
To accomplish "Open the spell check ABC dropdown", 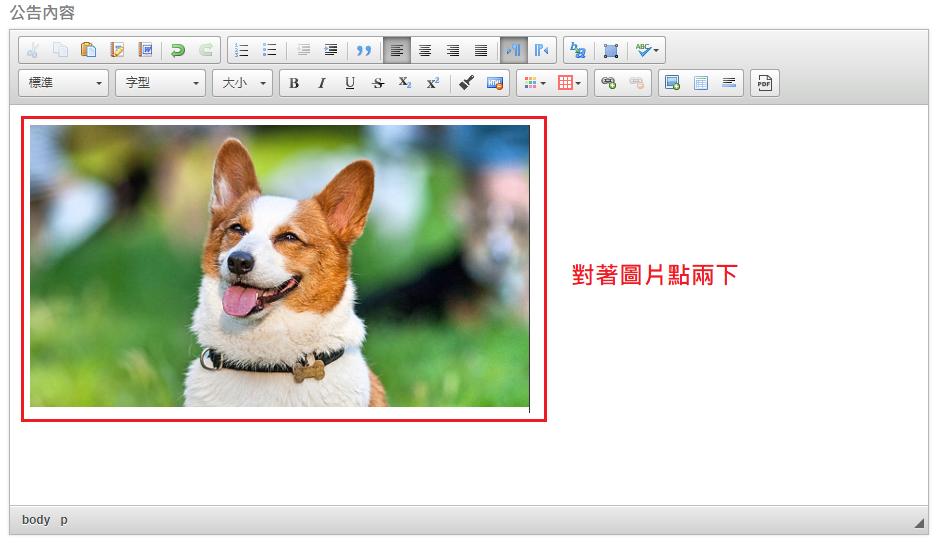I will pyautogui.click(x=647, y=50).
